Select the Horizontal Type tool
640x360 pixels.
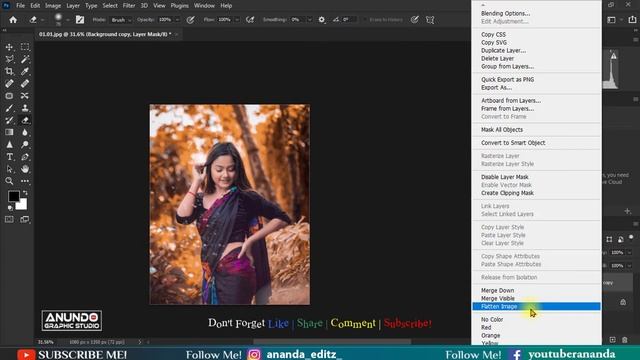point(9,157)
